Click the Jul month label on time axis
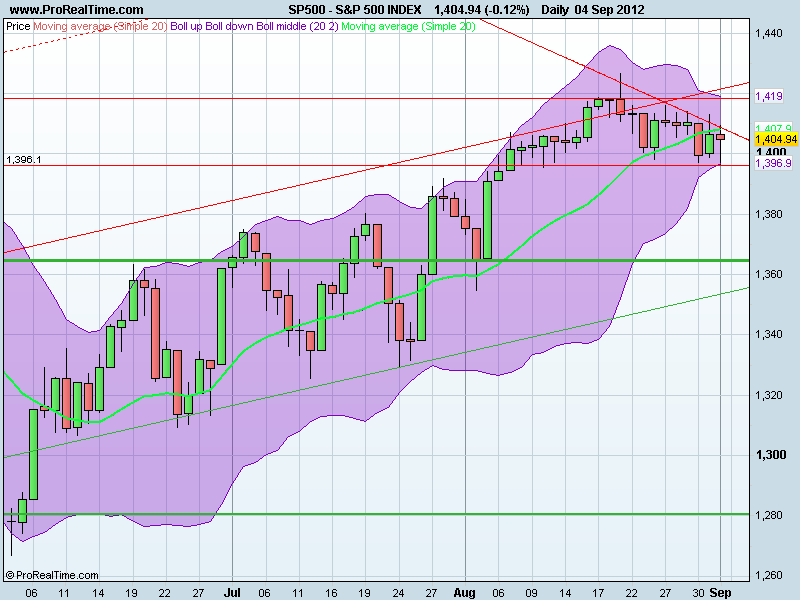Image resolution: width=800 pixels, height=600 pixels. pyautogui.click(x=232, y=593)
